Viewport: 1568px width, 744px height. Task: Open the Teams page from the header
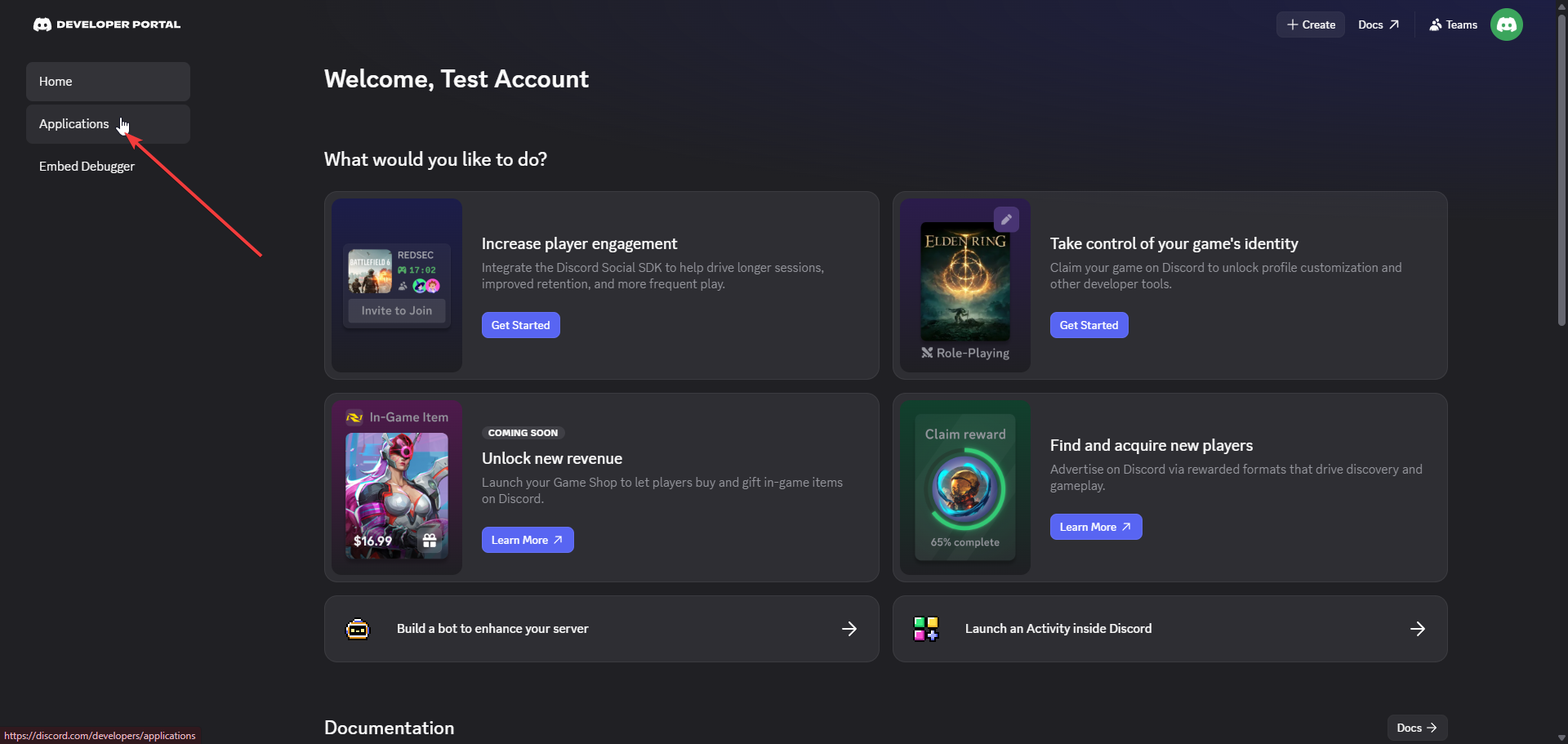coord(1453,25)
